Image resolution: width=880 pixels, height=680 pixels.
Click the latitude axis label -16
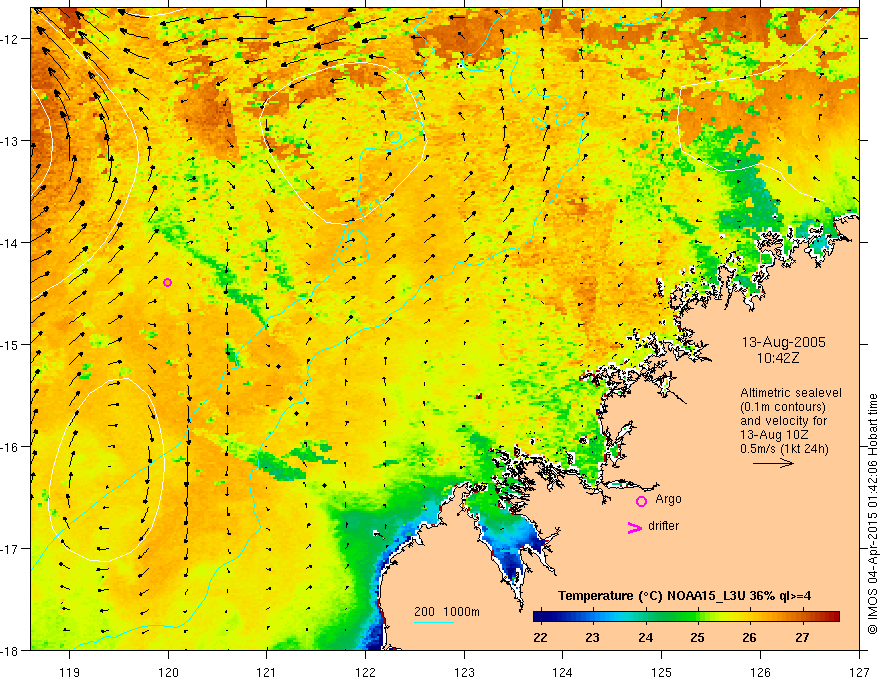coord(11,447)
